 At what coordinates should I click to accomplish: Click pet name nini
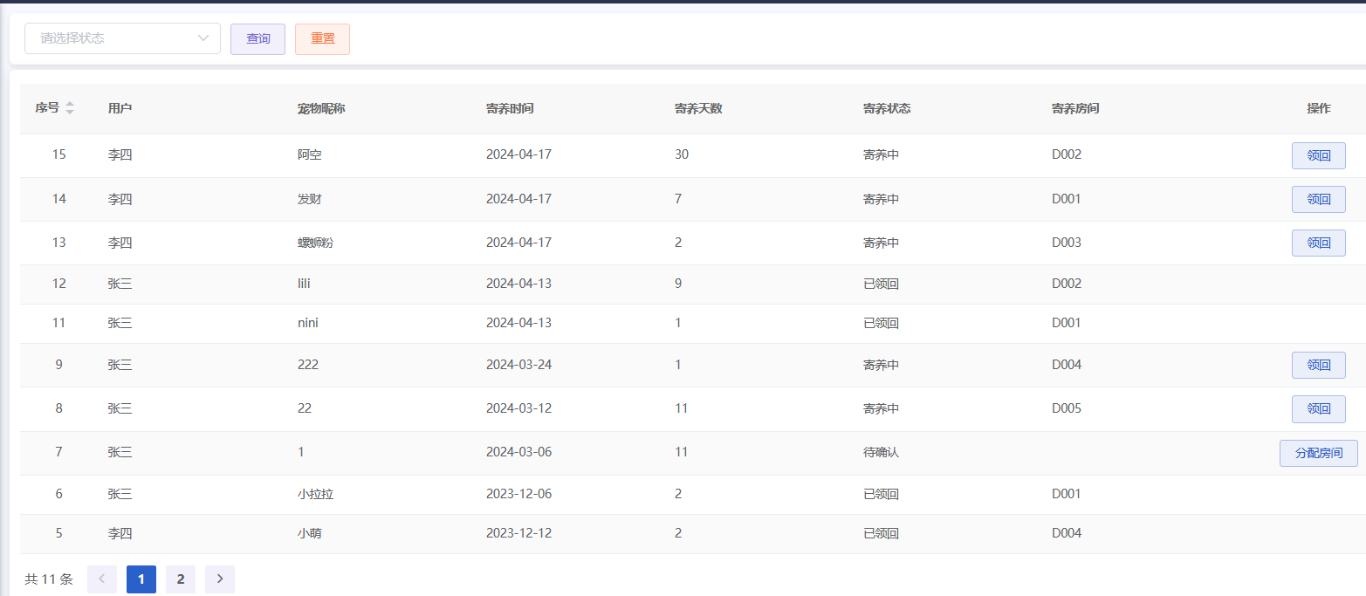tap(308, 323)
